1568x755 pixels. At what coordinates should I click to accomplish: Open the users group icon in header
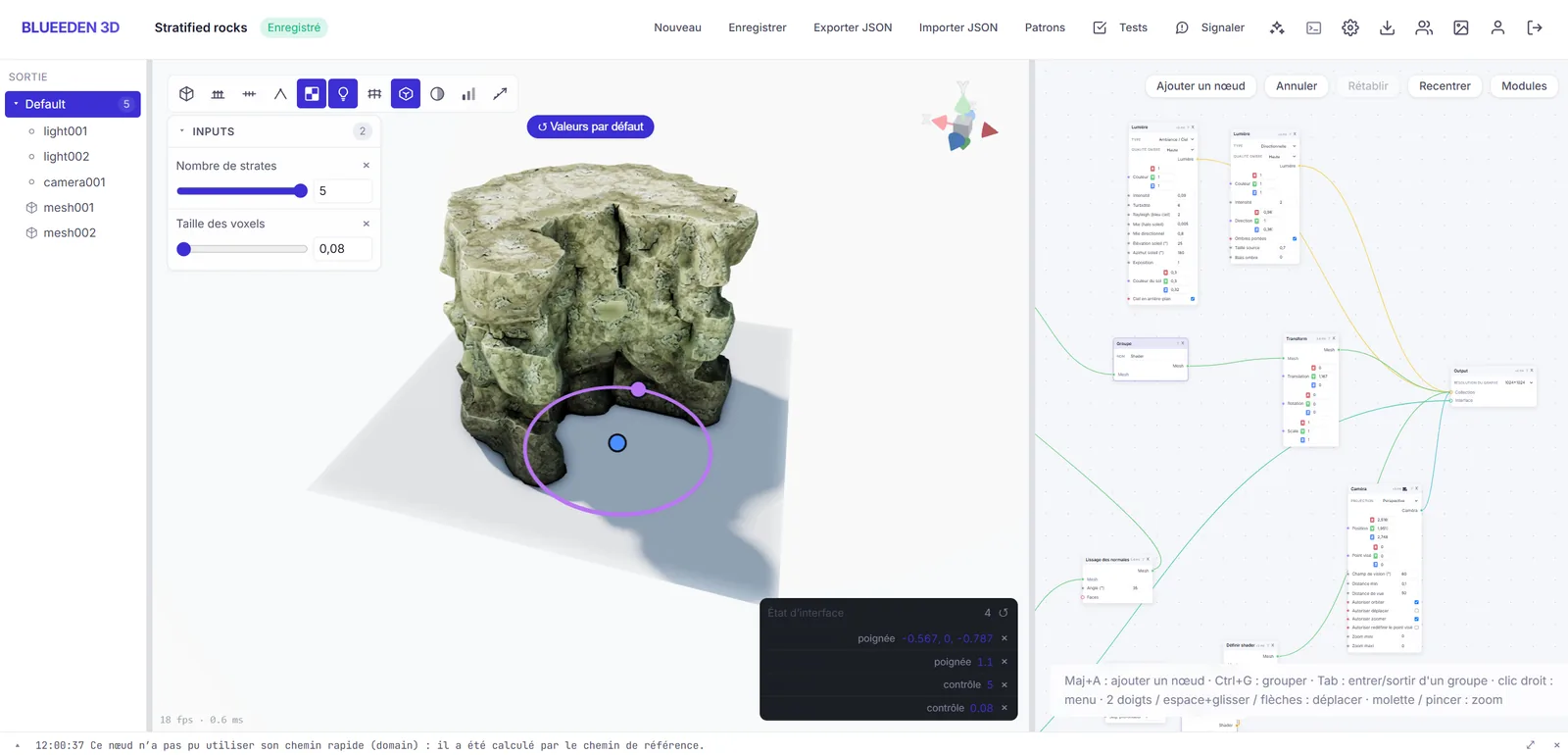click(1424, 27)
